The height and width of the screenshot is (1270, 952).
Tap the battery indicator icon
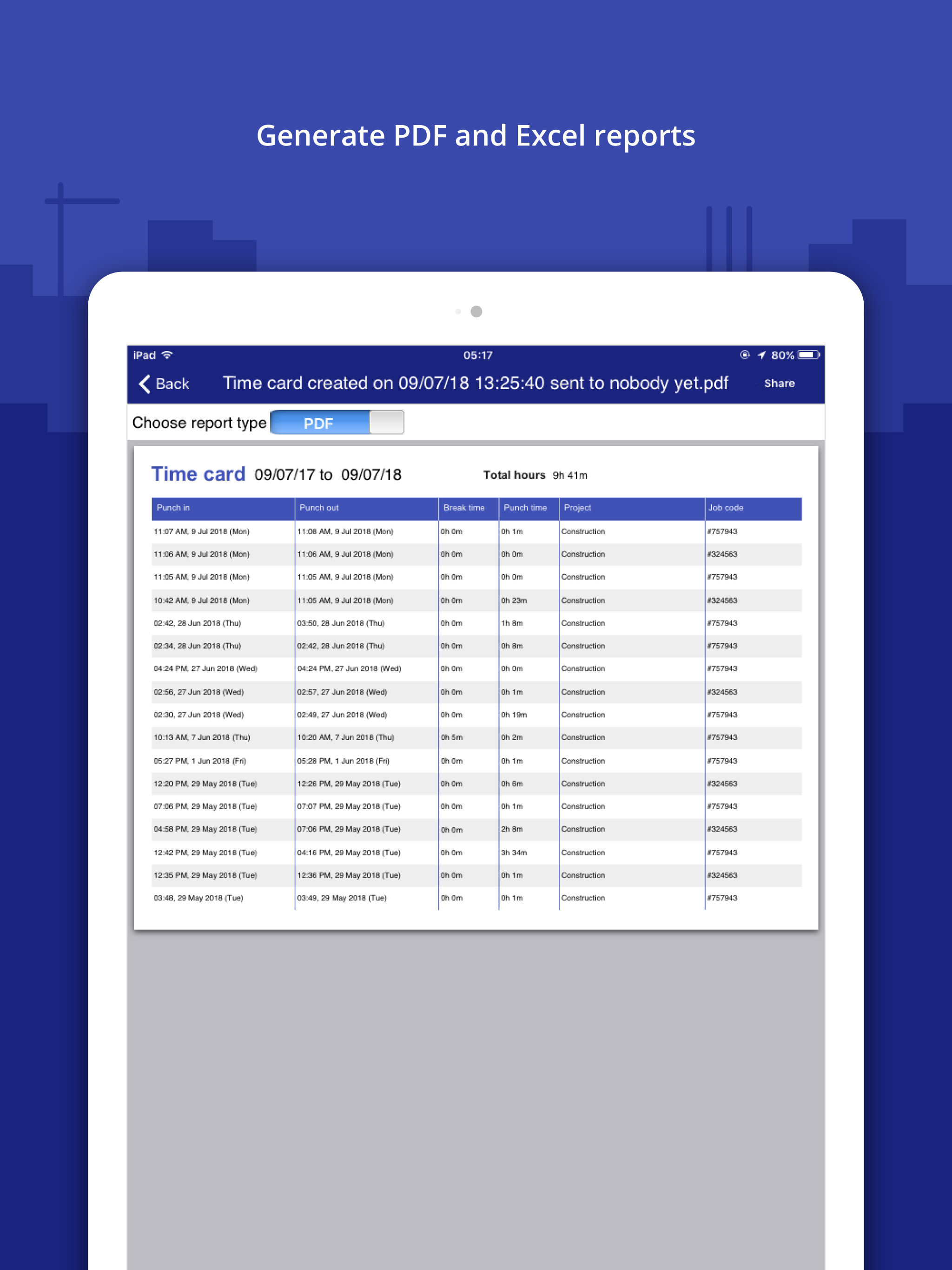click(x=809, y=355)
